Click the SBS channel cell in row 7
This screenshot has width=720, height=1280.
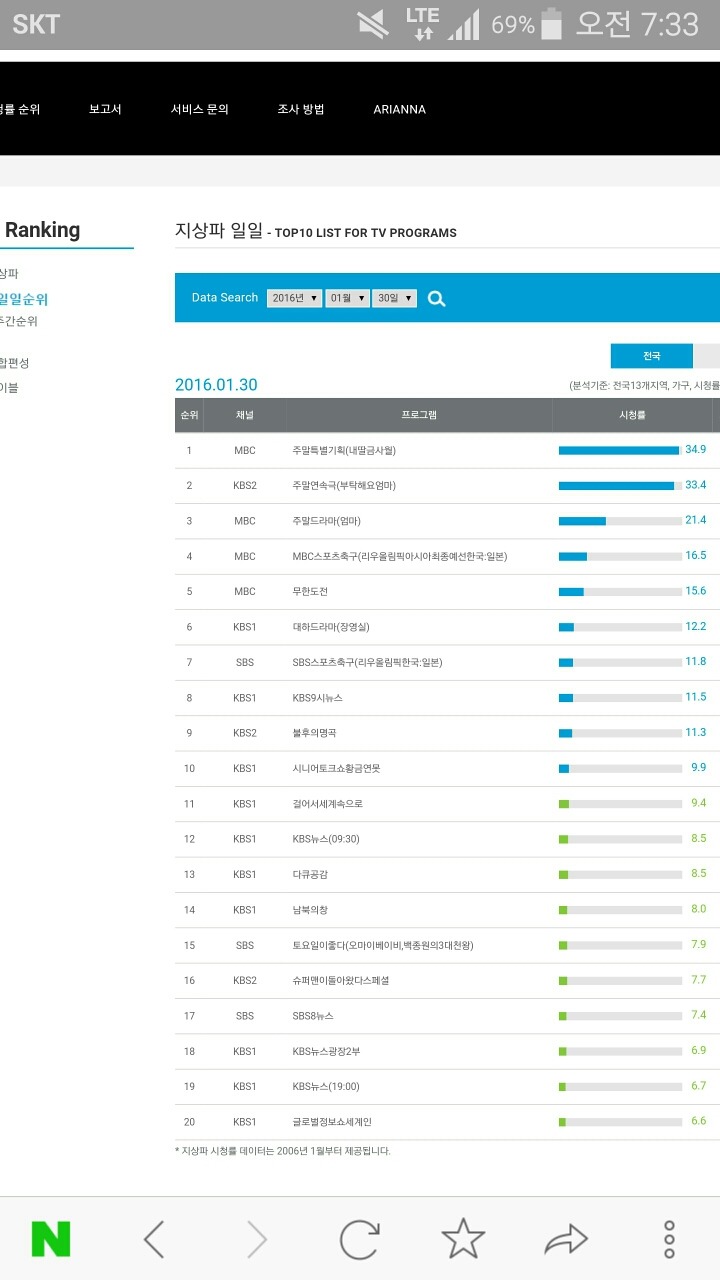pyautogui.click(x=245, y=662)
